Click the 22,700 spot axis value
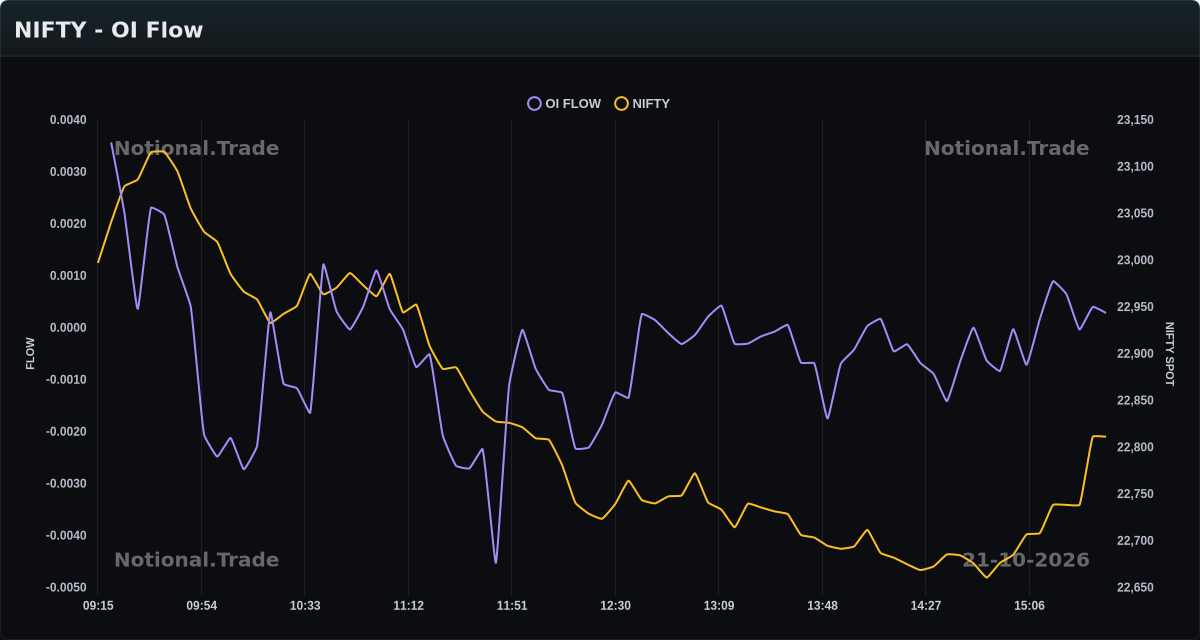The width and height of the screenshot is (1200, 640). pos(1135,541)
